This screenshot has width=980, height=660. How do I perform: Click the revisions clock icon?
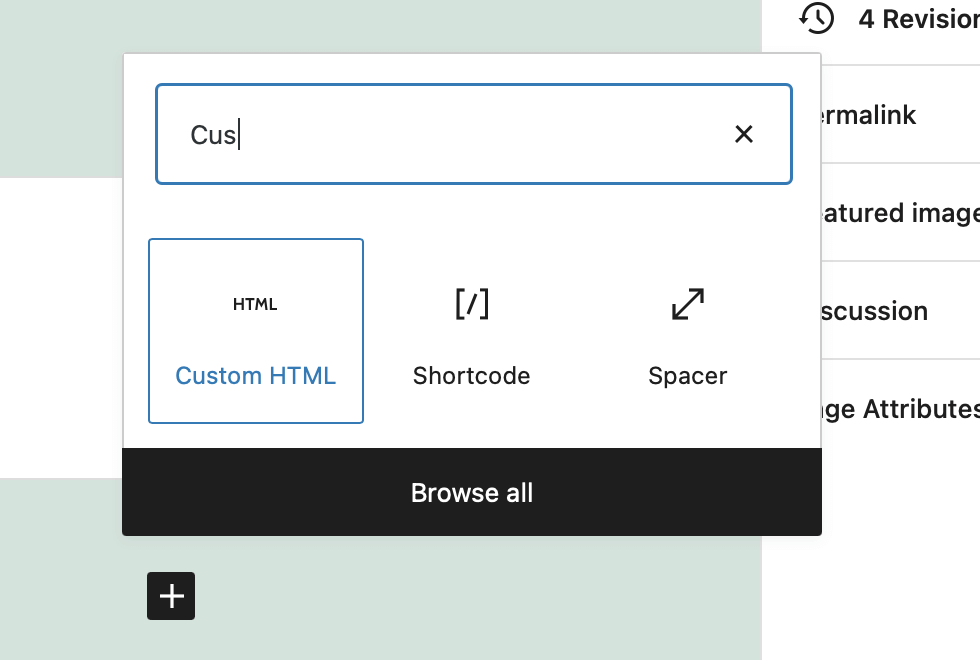pos(817,18)
